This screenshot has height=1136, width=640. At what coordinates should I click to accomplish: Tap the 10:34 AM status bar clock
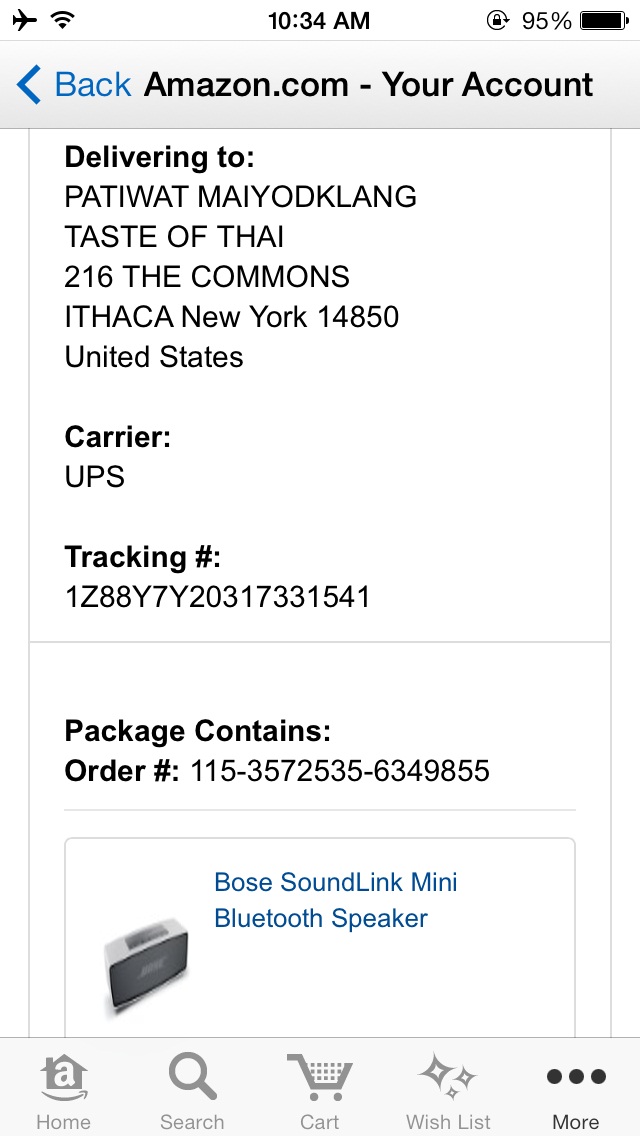point(319,20)
